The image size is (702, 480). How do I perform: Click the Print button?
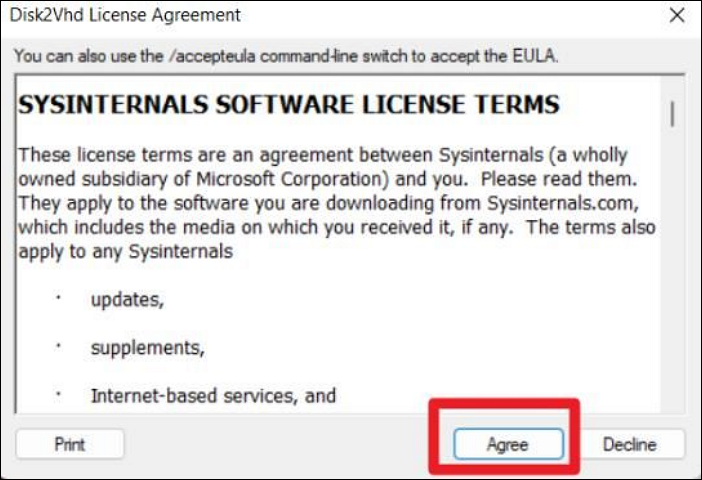click(70, 444)
